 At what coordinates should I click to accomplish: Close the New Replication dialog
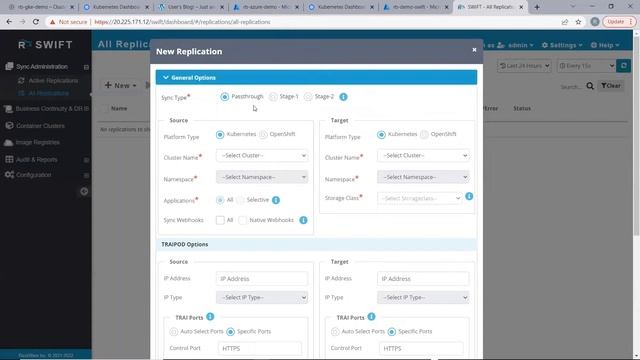(x=474, y=50)
